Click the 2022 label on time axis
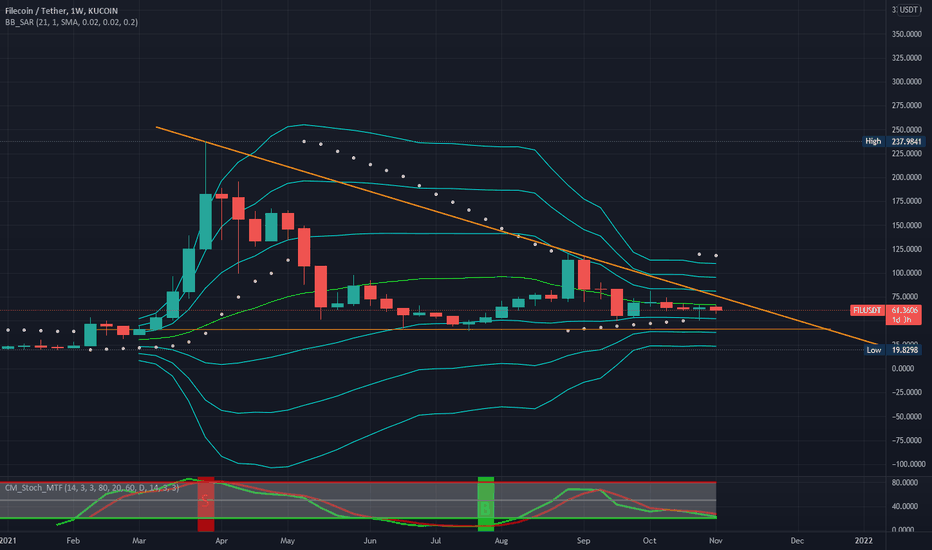The height and width of the screenshot is (550, 932). click(864, 540)
